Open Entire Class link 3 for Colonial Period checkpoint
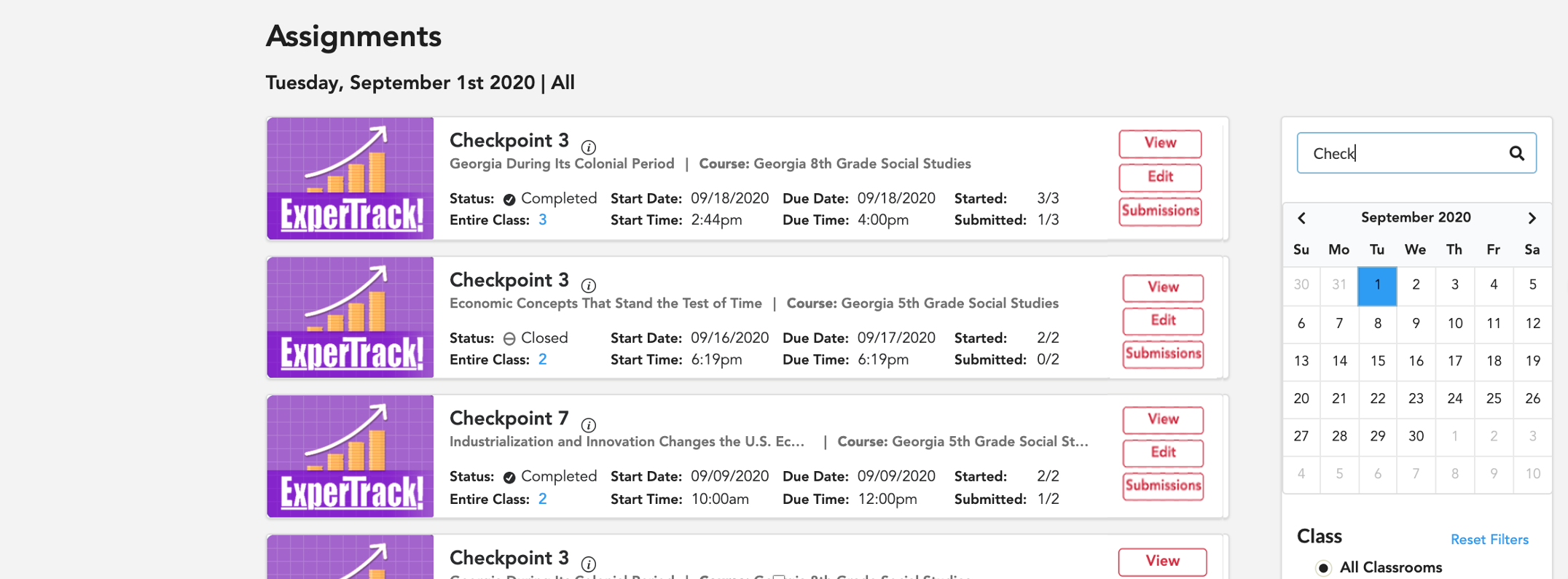 (542, 220)
